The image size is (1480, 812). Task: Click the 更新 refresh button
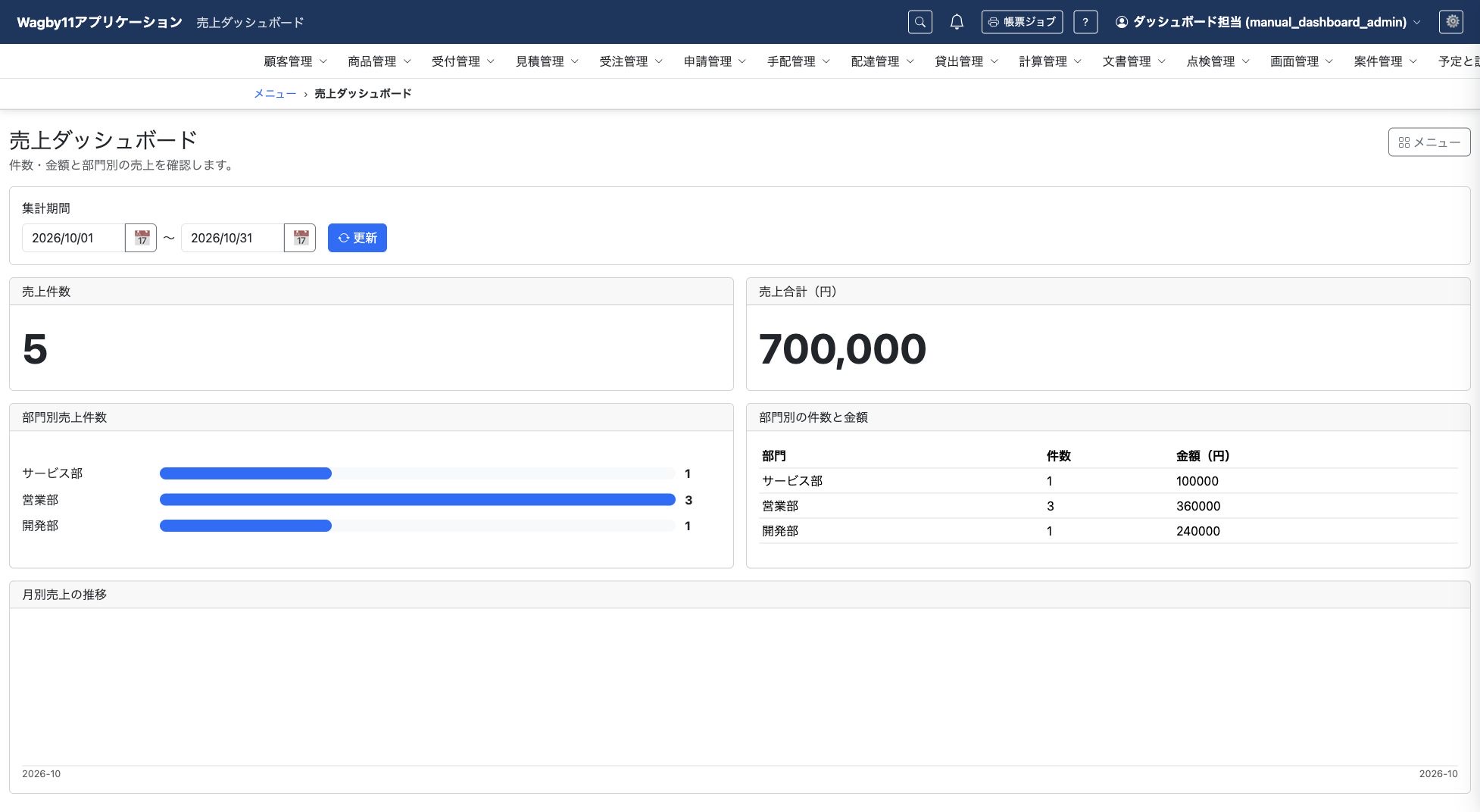[358, 238]
